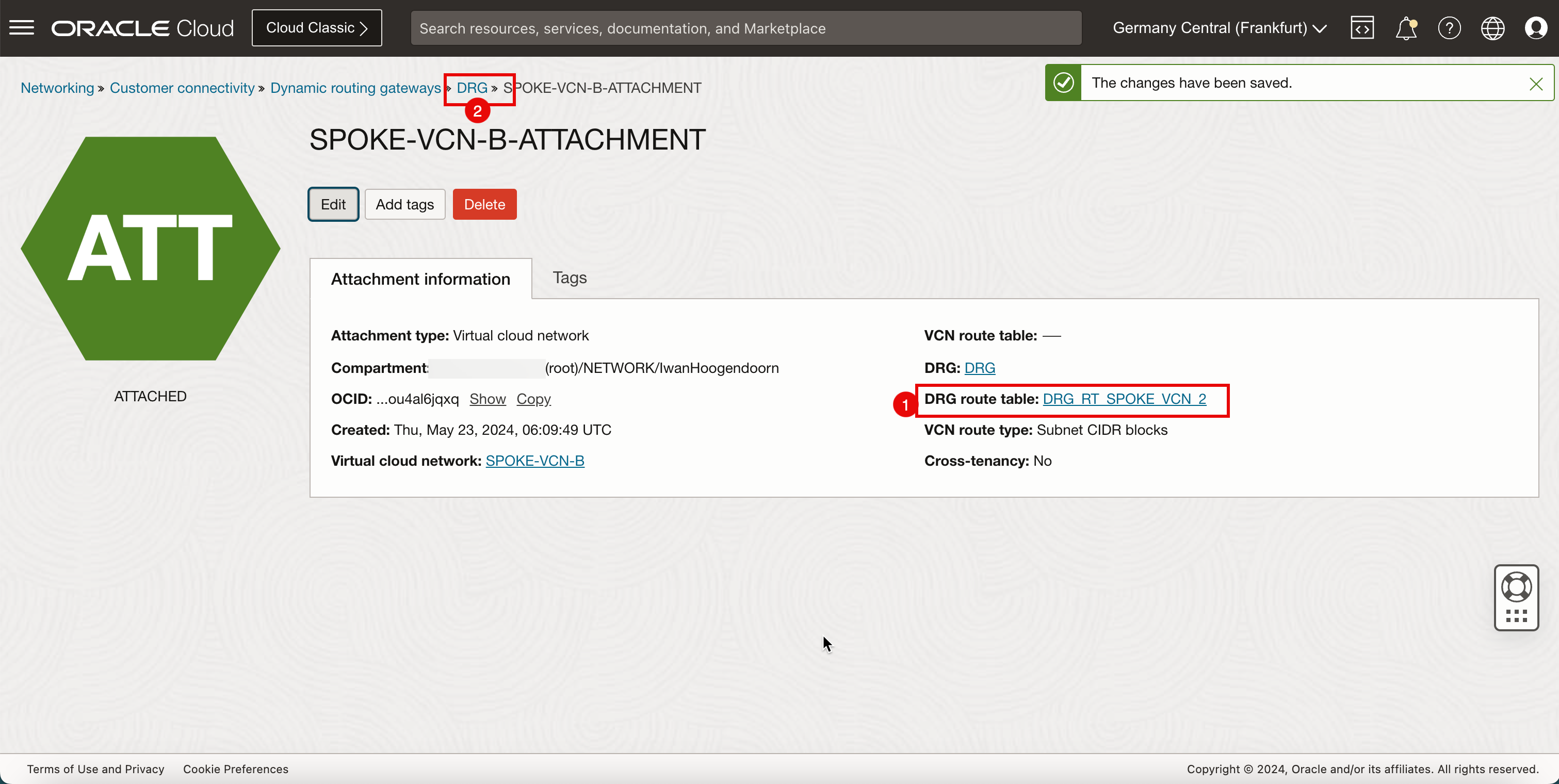This screenshot has height=784, width=1559.
Task: Click the globe/language icon
Action: click(1493, 28)
